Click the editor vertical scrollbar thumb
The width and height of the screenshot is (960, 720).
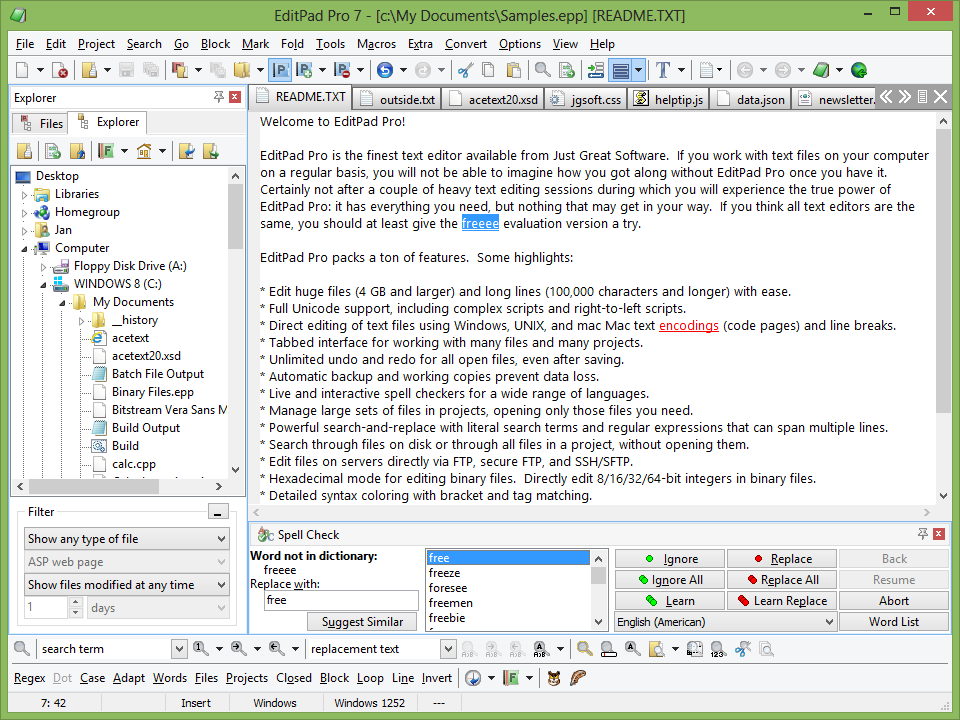click(x=943, y=271)
